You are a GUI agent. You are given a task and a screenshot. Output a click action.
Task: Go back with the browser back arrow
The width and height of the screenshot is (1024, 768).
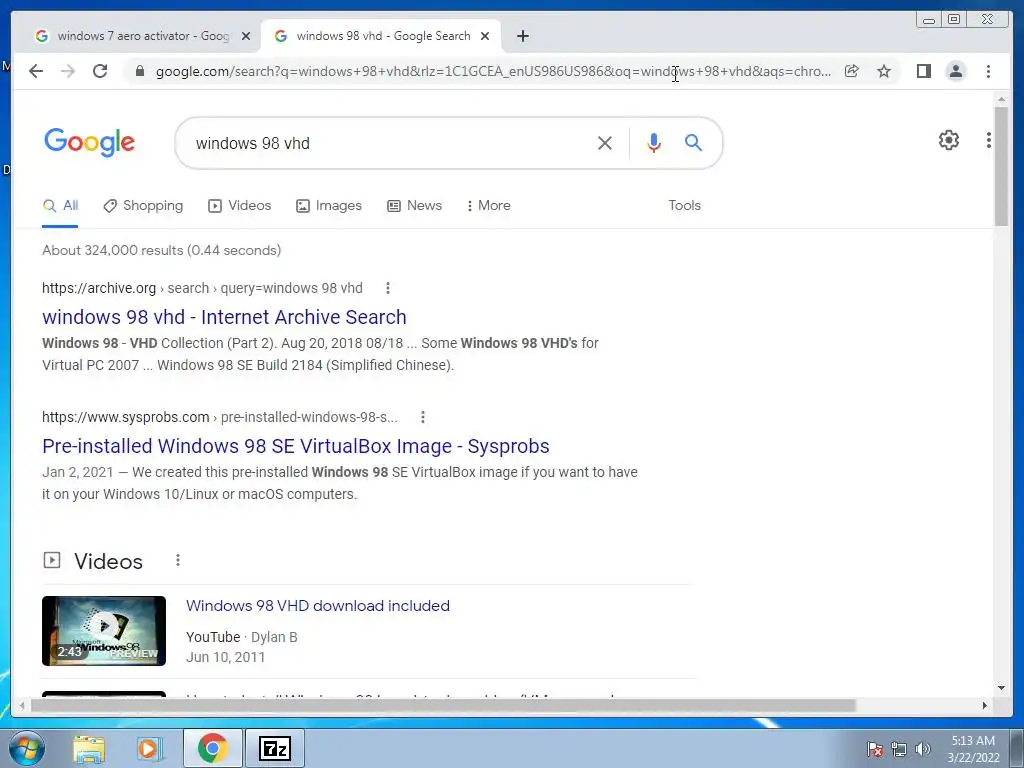tap(36, 71)
